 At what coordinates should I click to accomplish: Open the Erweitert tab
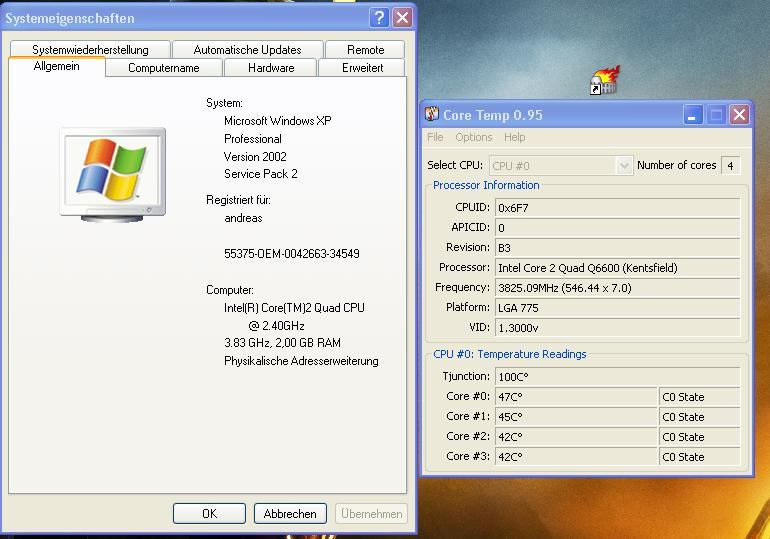[x=362, y=68]
